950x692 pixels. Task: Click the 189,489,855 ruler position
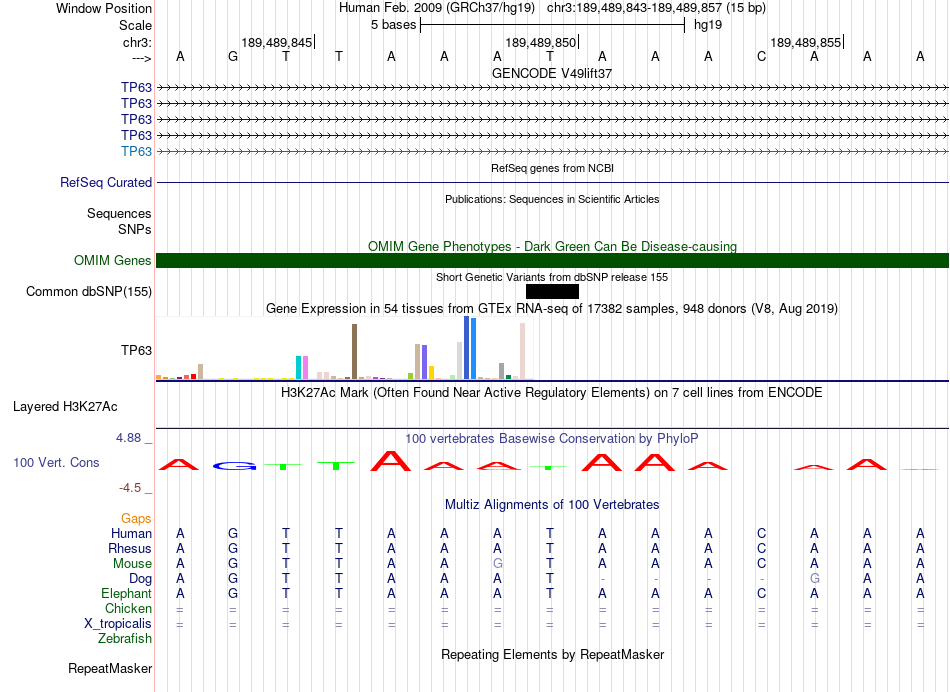[x=805, y=42]
